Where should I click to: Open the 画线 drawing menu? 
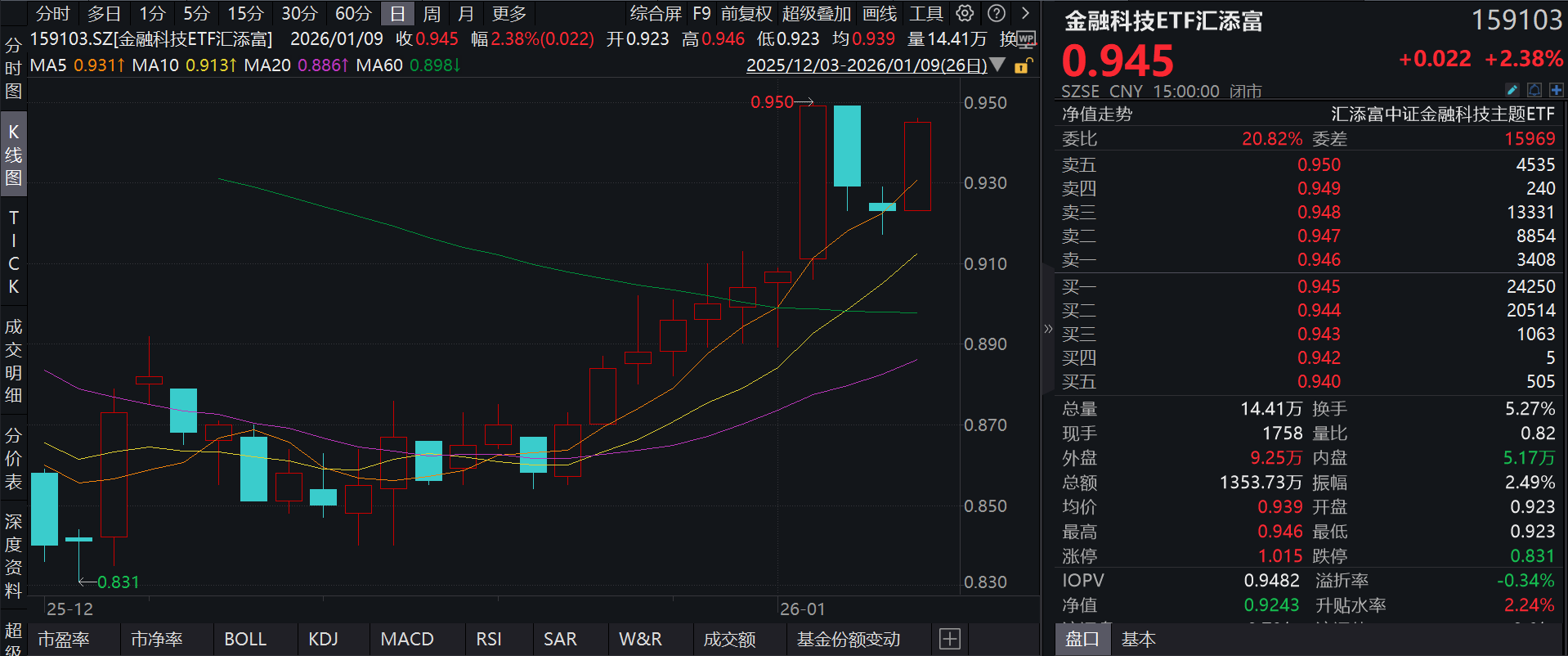pos(880,14)
